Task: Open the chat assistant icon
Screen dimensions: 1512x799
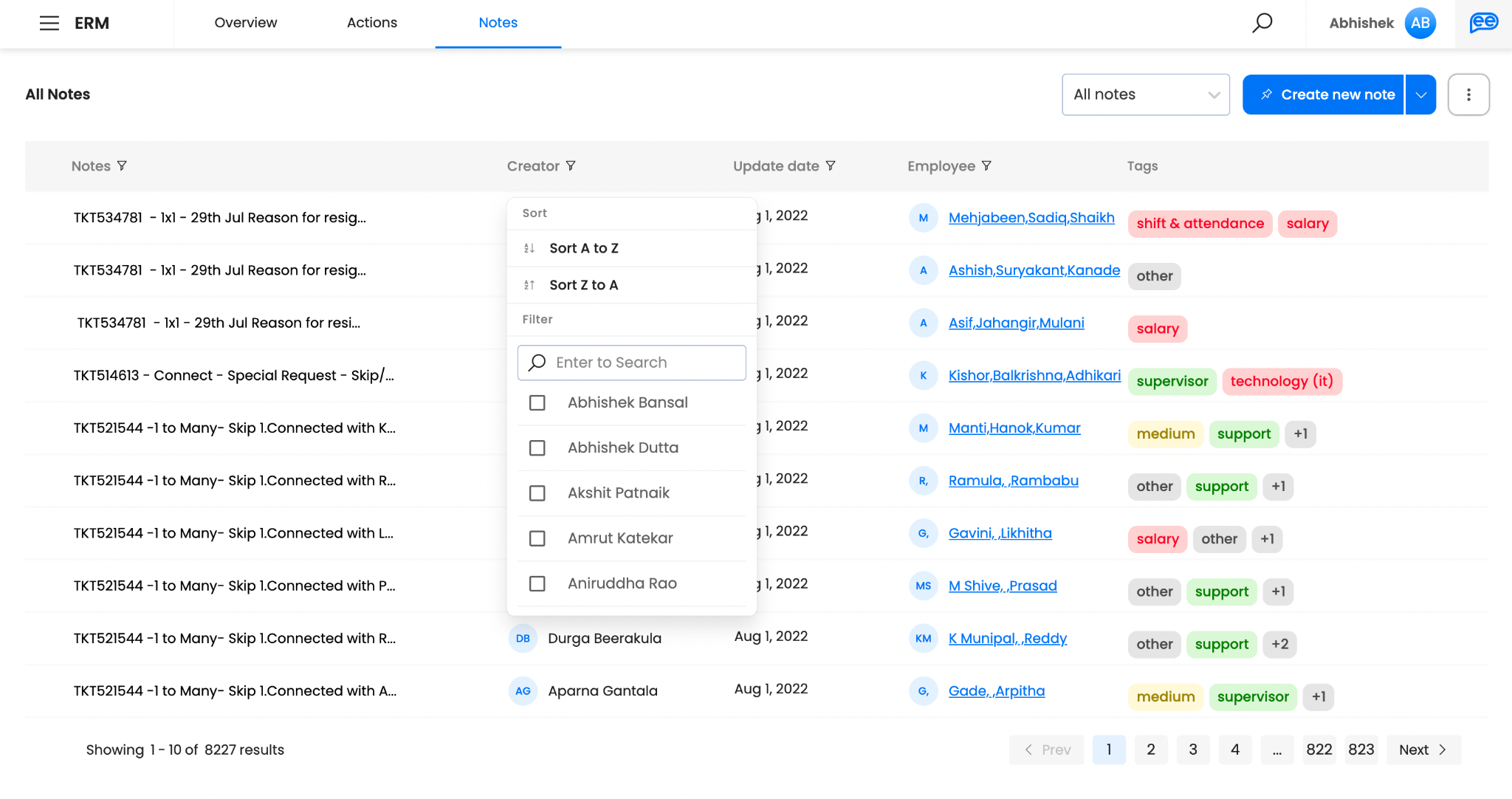Action: point(1483,23)
